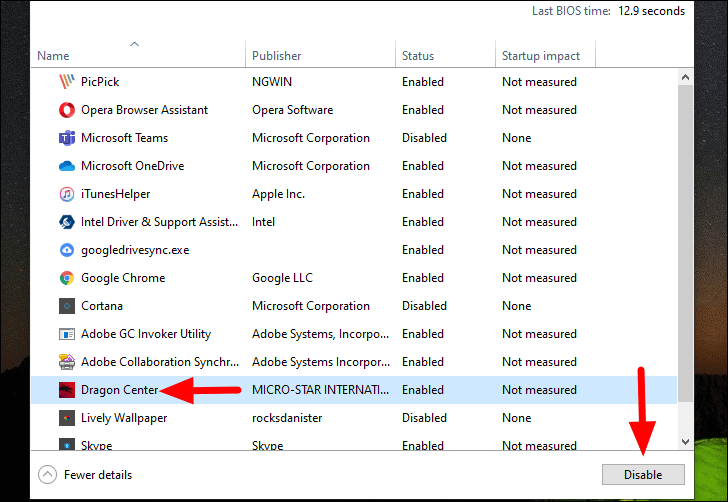Select the Cortana entry

(102, 306)
